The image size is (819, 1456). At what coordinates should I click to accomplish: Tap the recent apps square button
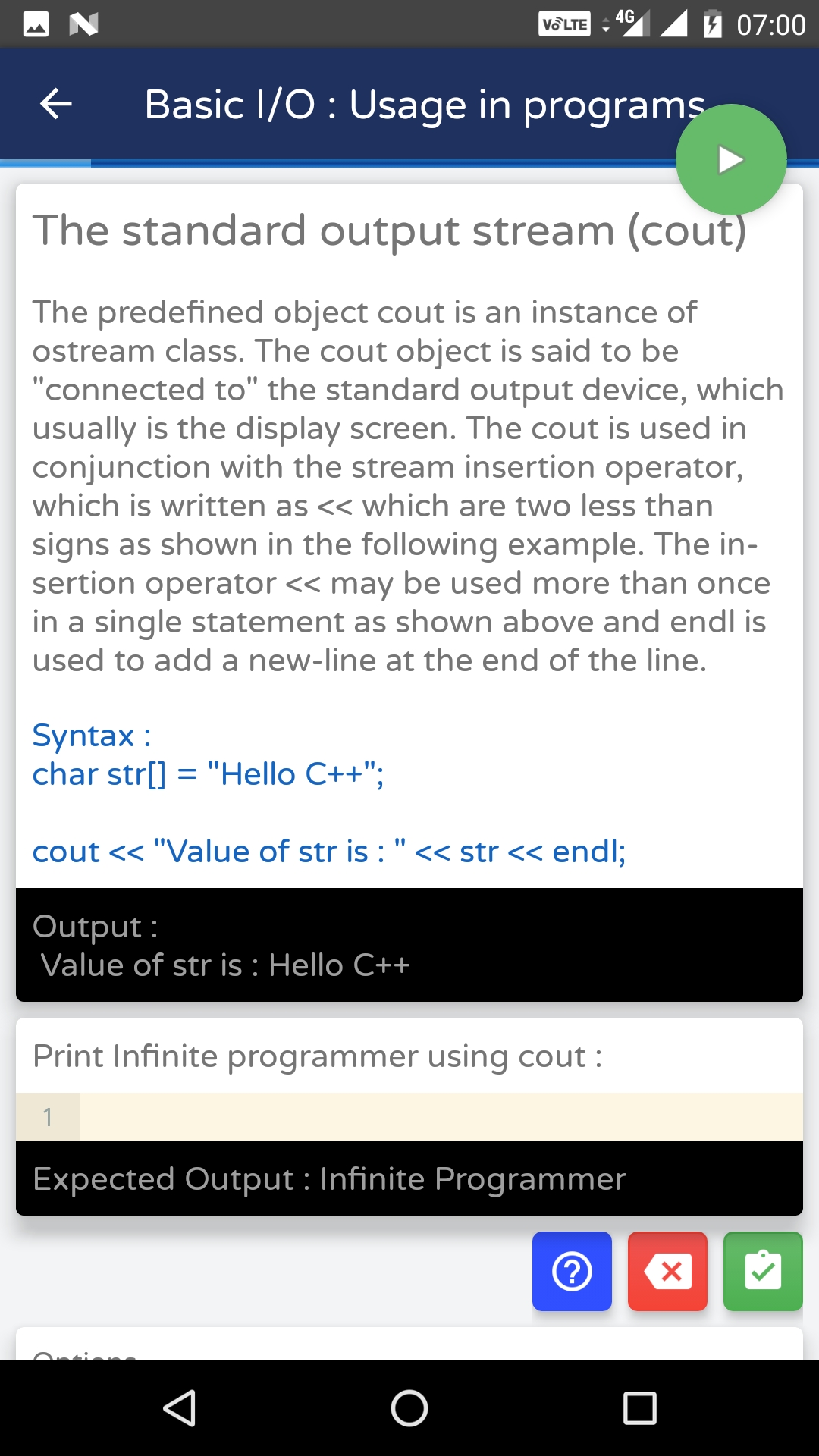click(639, 1408)
